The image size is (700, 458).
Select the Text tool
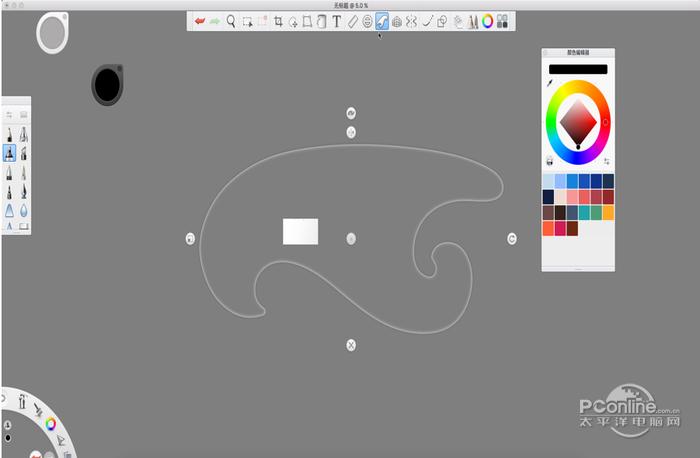tap(337, 21)
